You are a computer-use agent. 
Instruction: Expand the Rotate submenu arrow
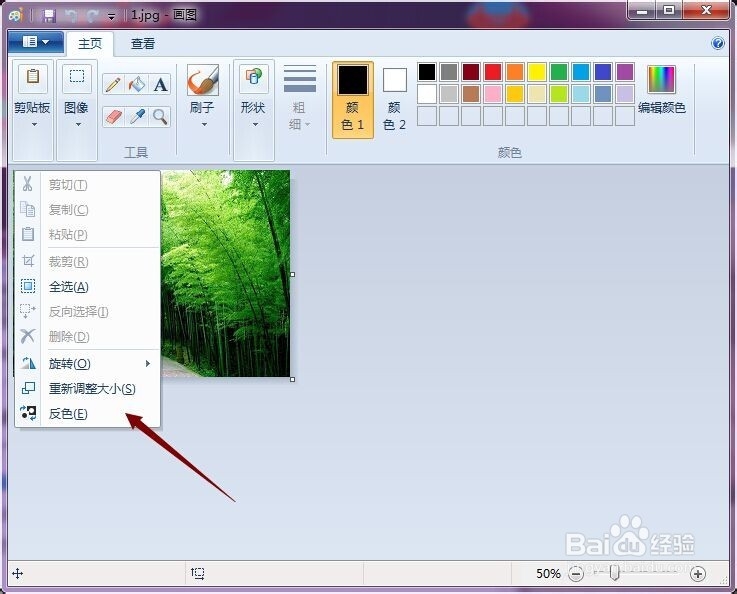pyautogui.click(x=148, y=363)
